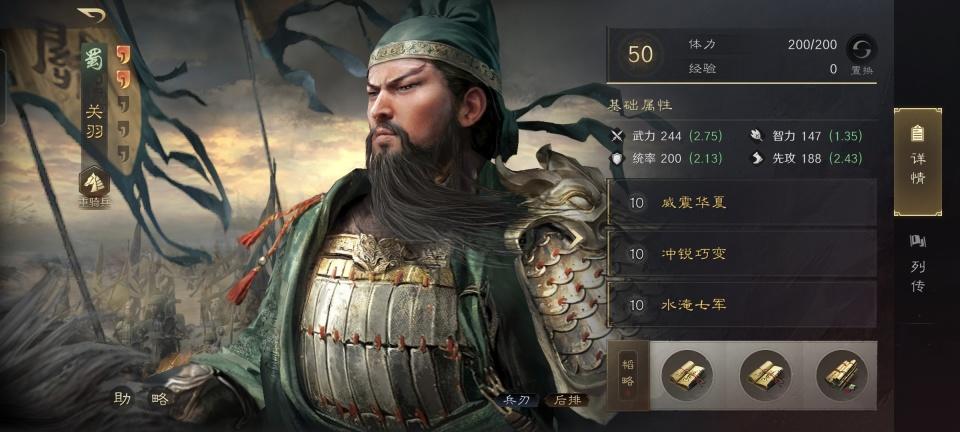Open the second golden scroll slot
Screen dimensions: 960x432
click(x=765, y=375)
